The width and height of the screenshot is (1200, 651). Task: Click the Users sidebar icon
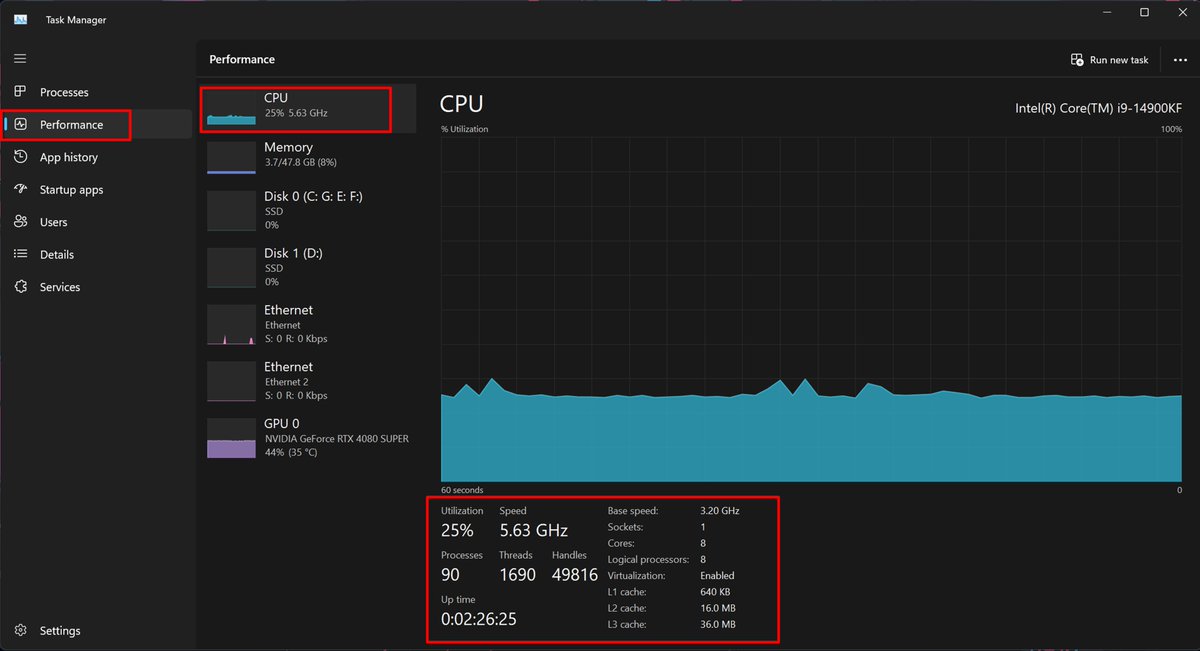[x=20, y=222]
